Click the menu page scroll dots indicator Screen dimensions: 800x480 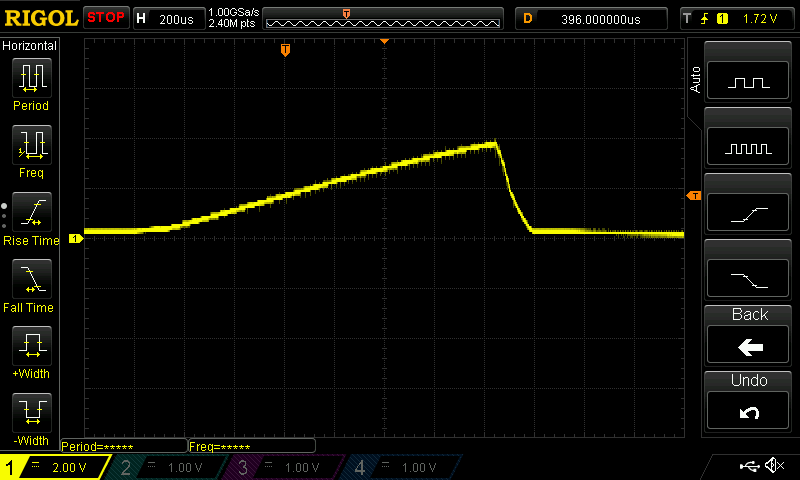point(4,216)
